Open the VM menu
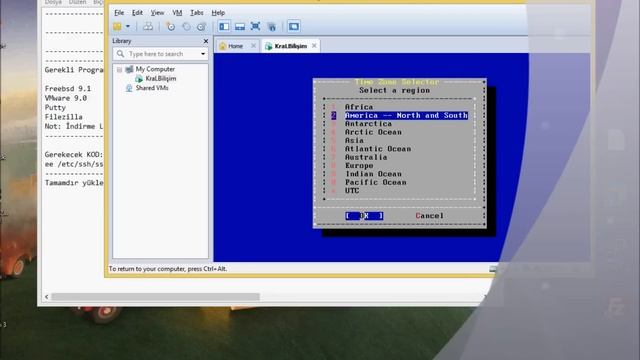Image resolution: width=640 pixels, height=360 pixels. click(177, 13)
